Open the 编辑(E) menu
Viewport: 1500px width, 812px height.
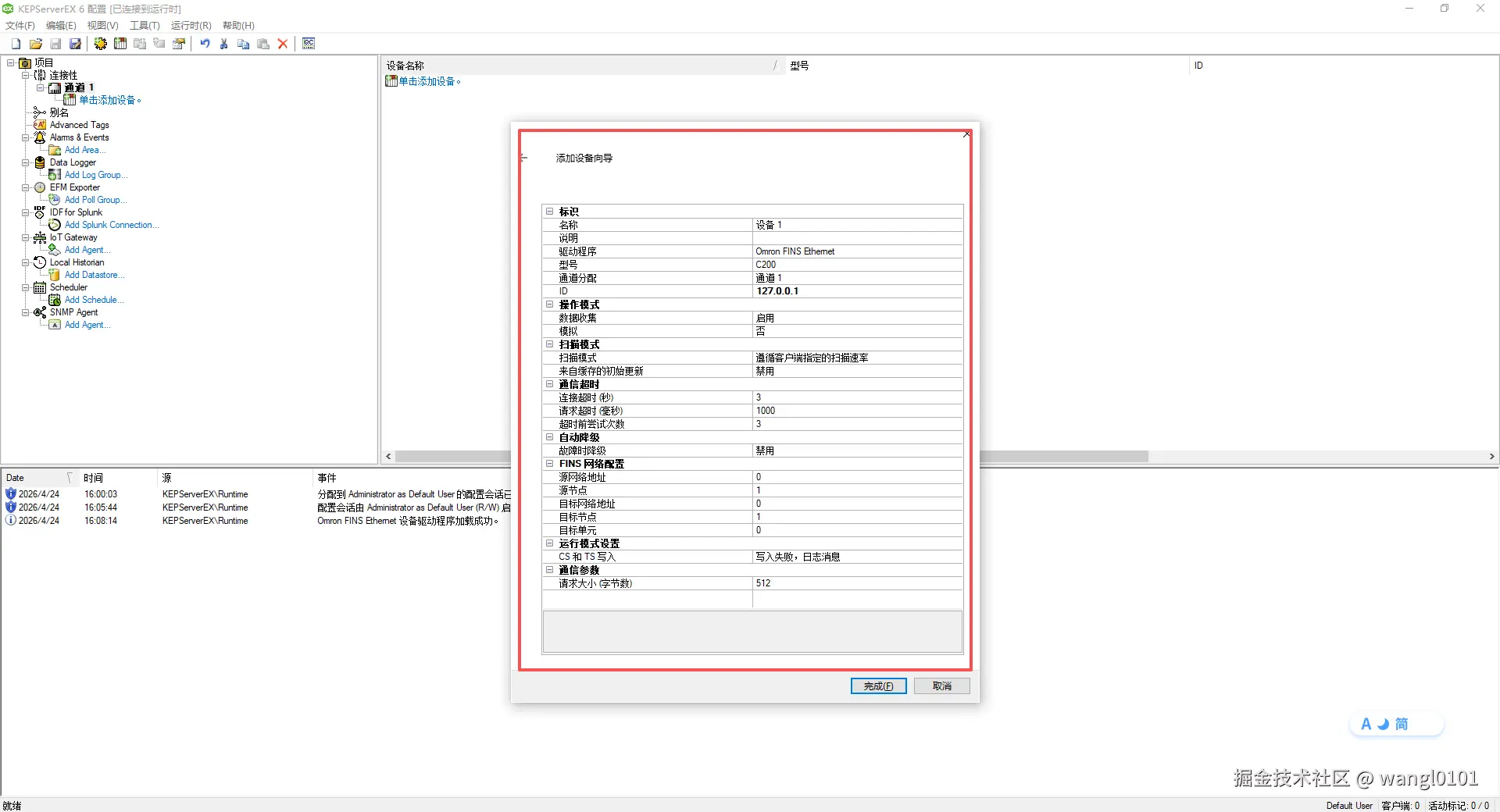pyautogui.click(x=61, y=26)
